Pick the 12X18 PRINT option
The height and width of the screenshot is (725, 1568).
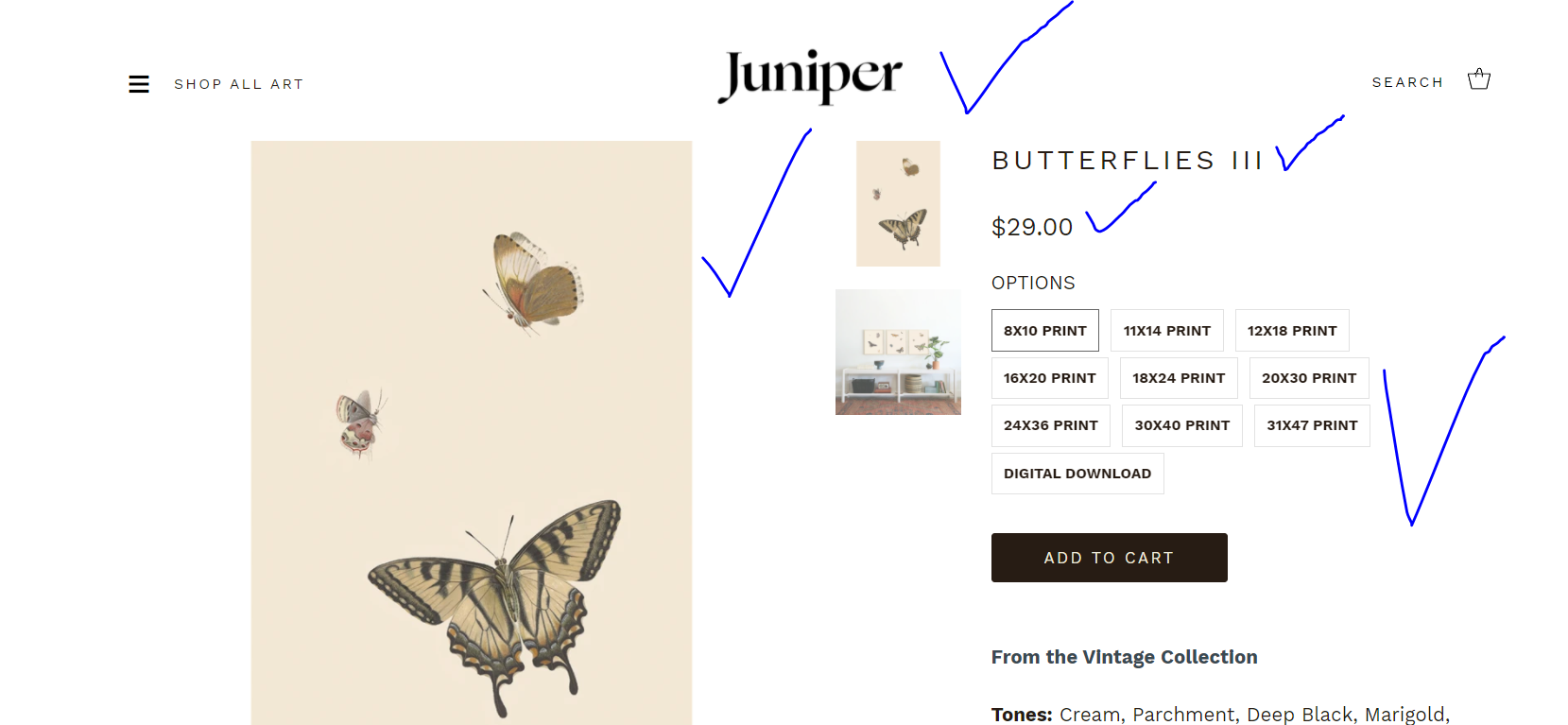(x=1292, y=331)
